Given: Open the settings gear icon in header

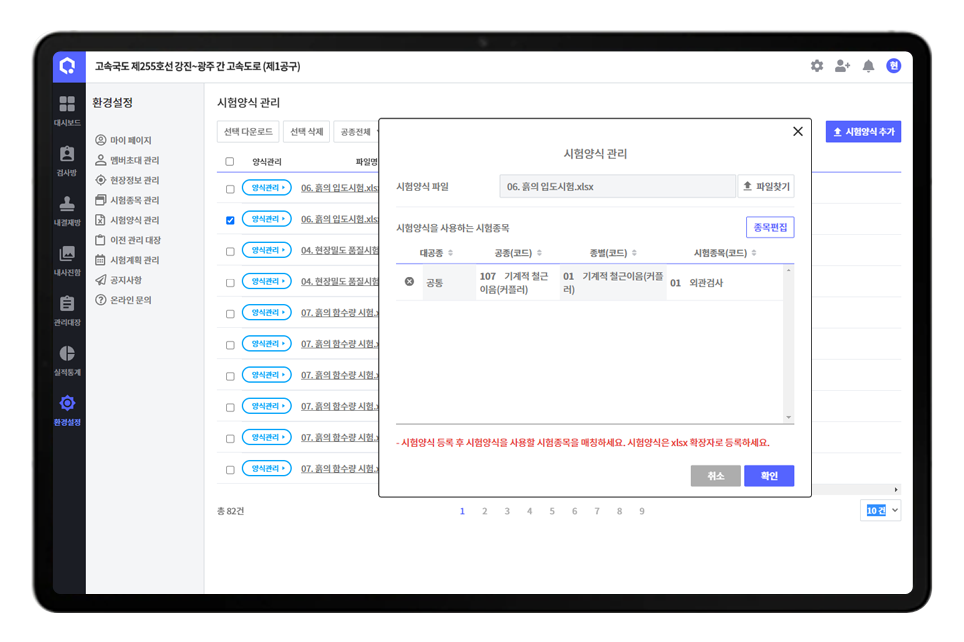Looking at the screenshot, I should pos(817,66).
